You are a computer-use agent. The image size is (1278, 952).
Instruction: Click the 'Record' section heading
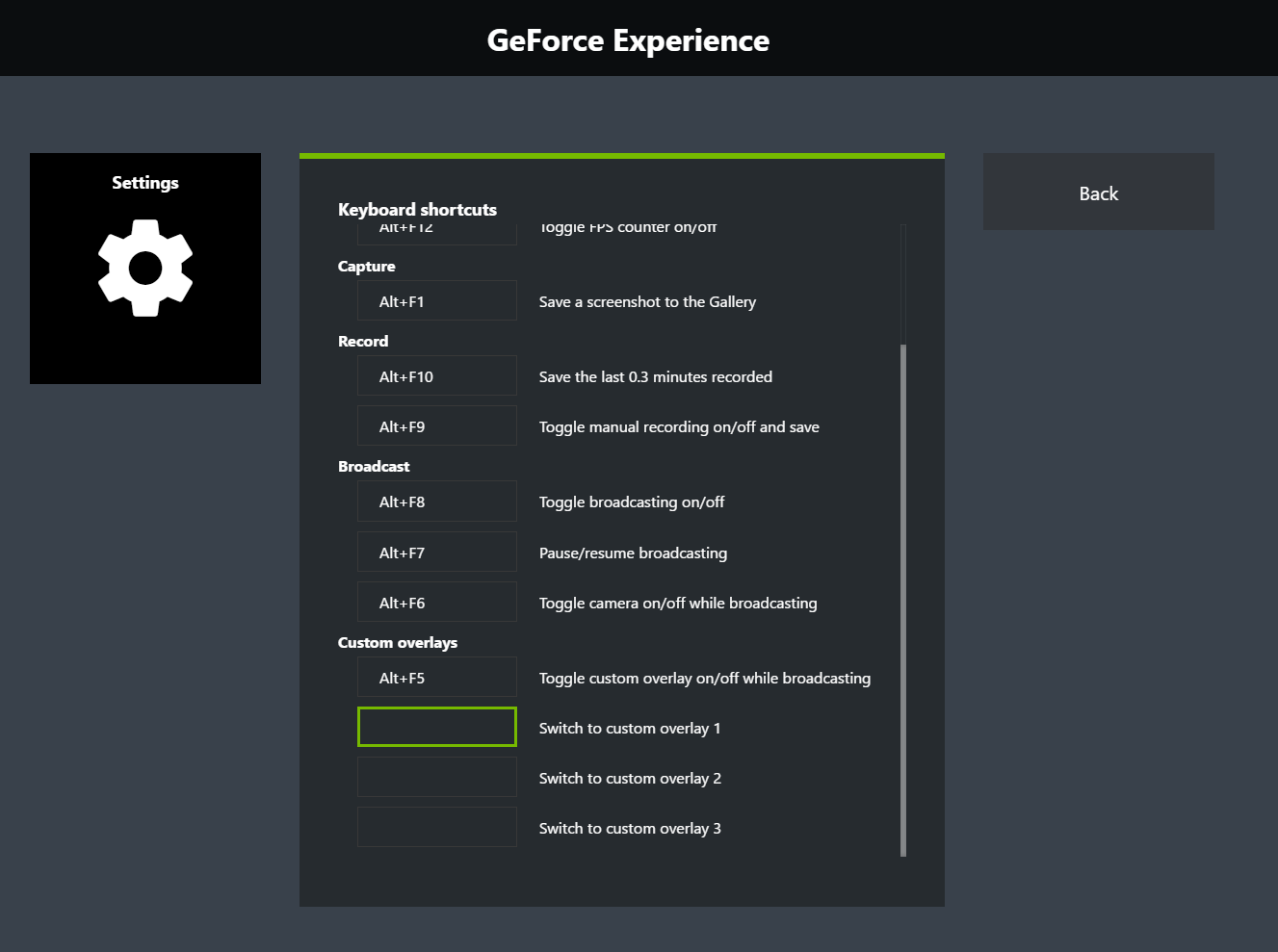363,341
